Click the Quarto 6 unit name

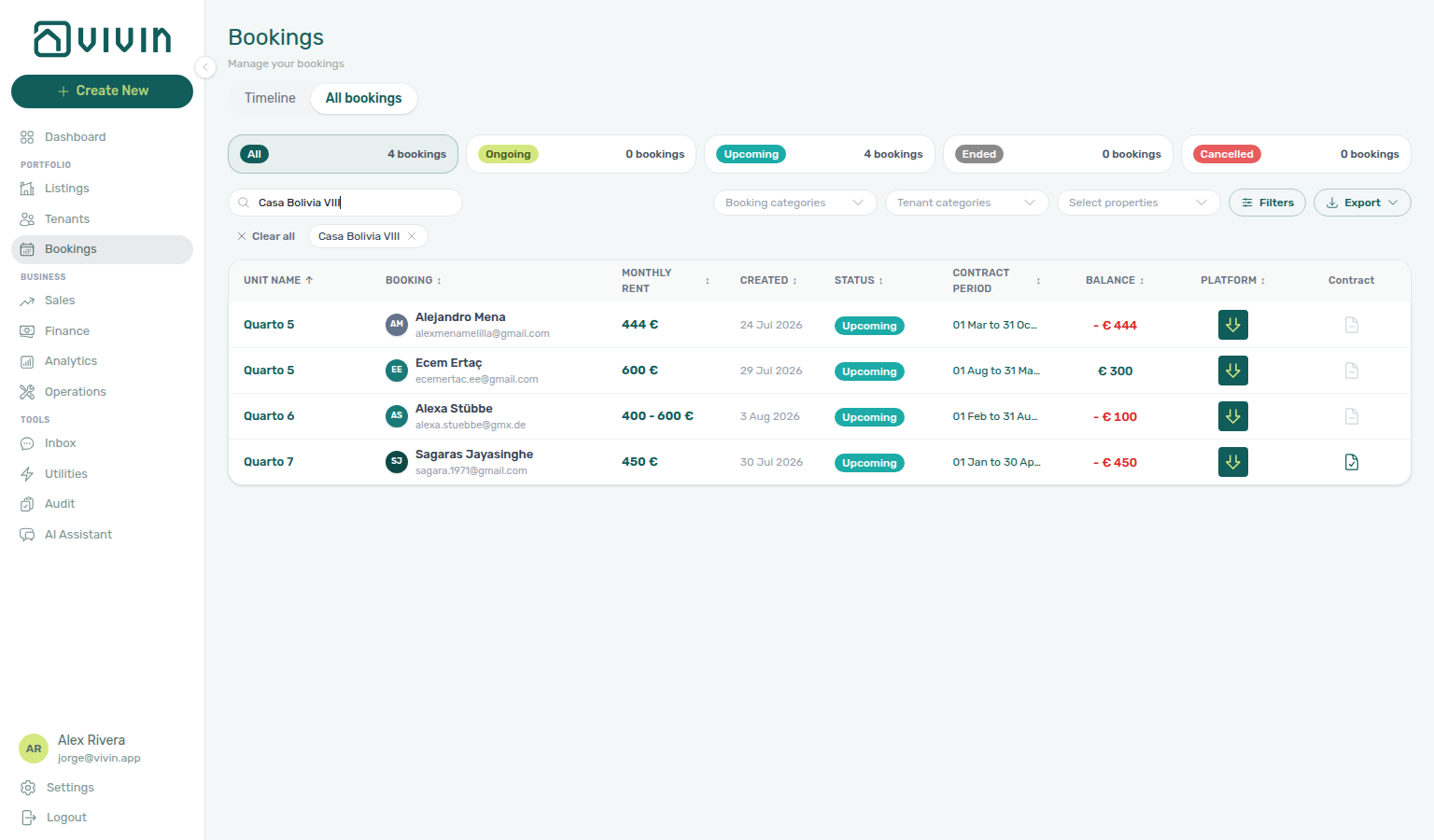point(269,416)
